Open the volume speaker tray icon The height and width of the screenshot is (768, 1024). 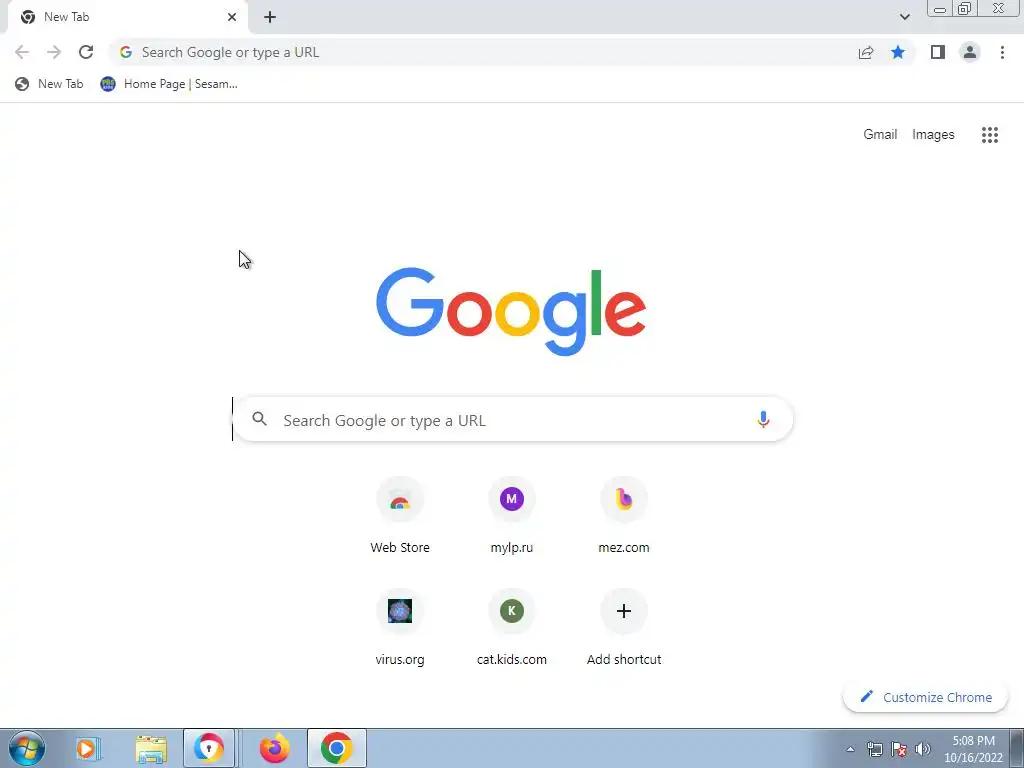pyautogui.click(x=922, y=749)
